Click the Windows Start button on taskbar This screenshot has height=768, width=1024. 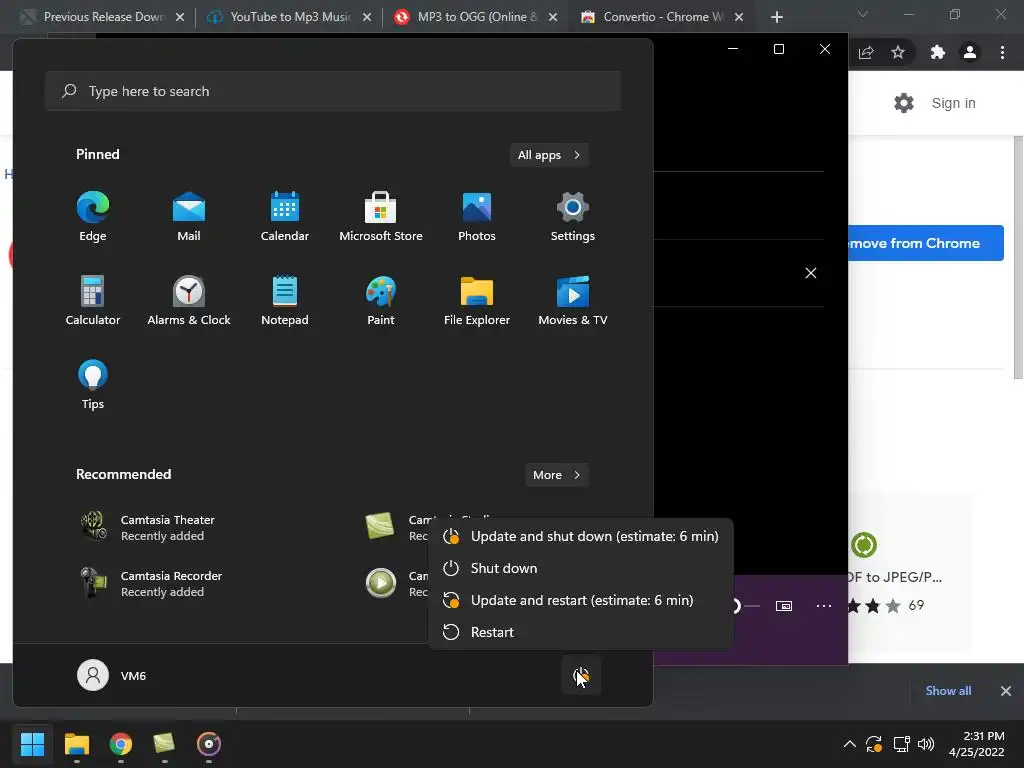pos(33,743)
